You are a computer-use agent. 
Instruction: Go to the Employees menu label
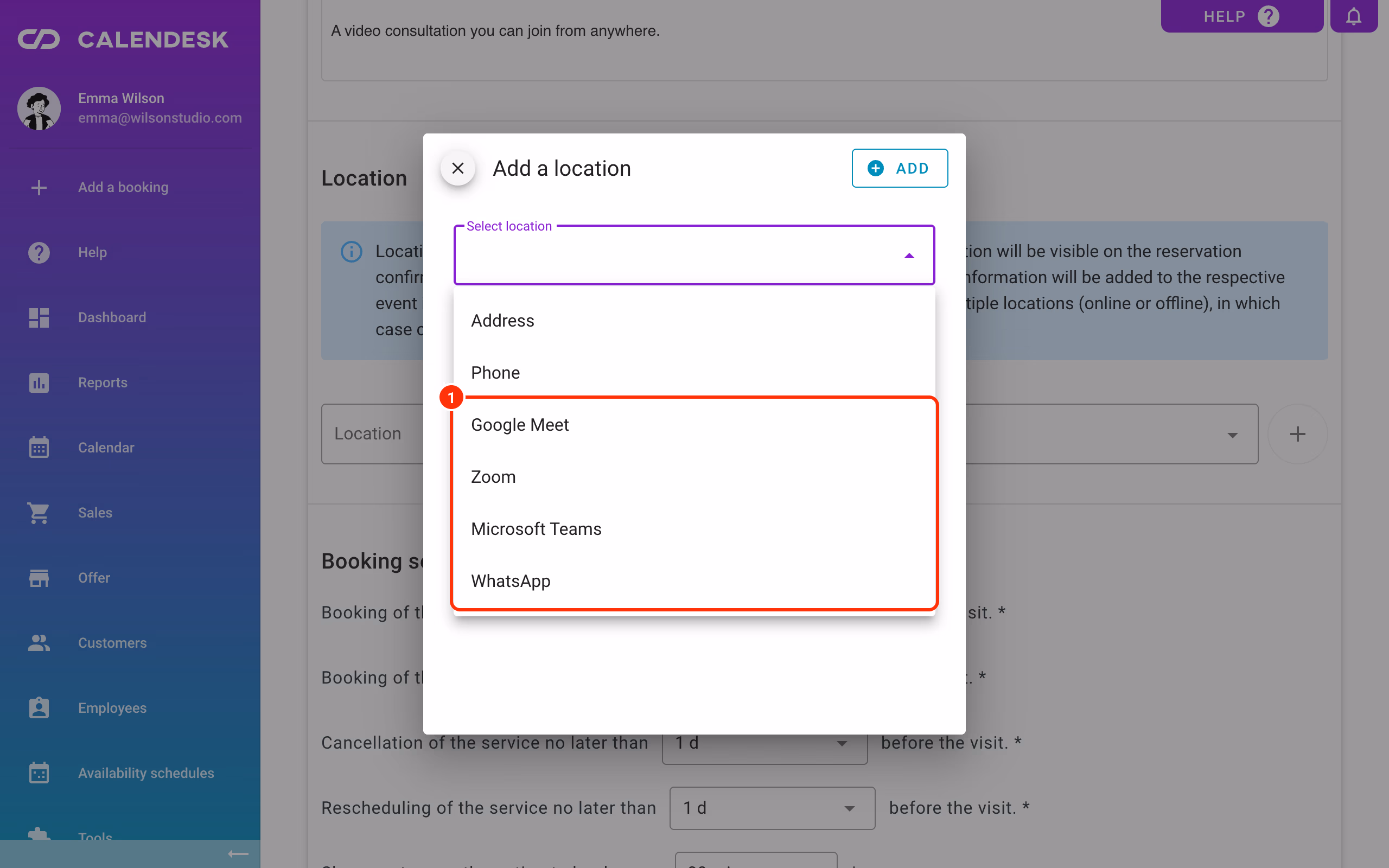[x=112, y=708]
